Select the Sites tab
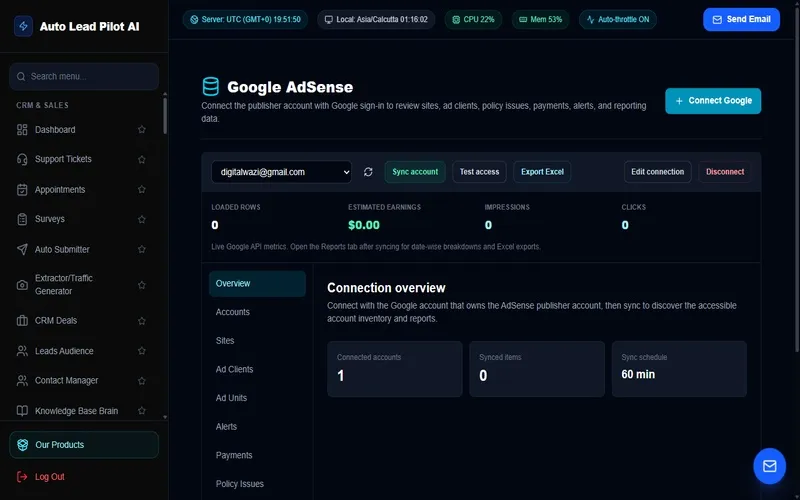 pos(257,341)
